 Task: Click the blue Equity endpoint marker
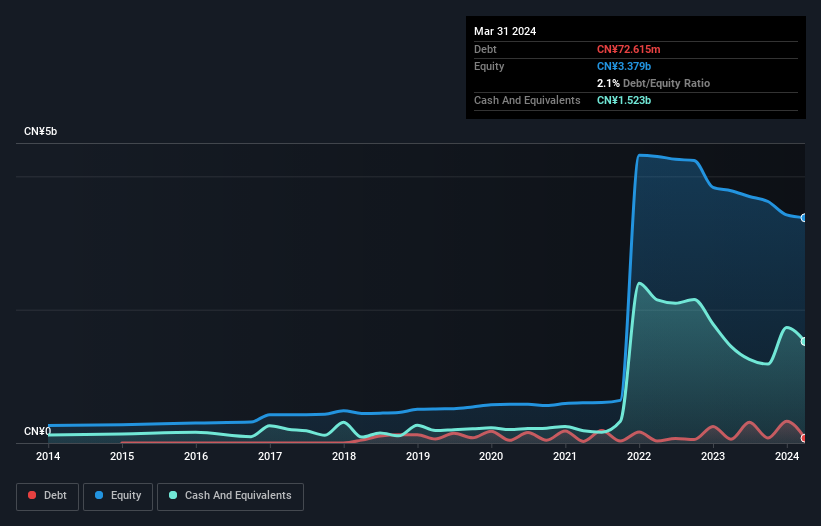[x=804, y=218]
